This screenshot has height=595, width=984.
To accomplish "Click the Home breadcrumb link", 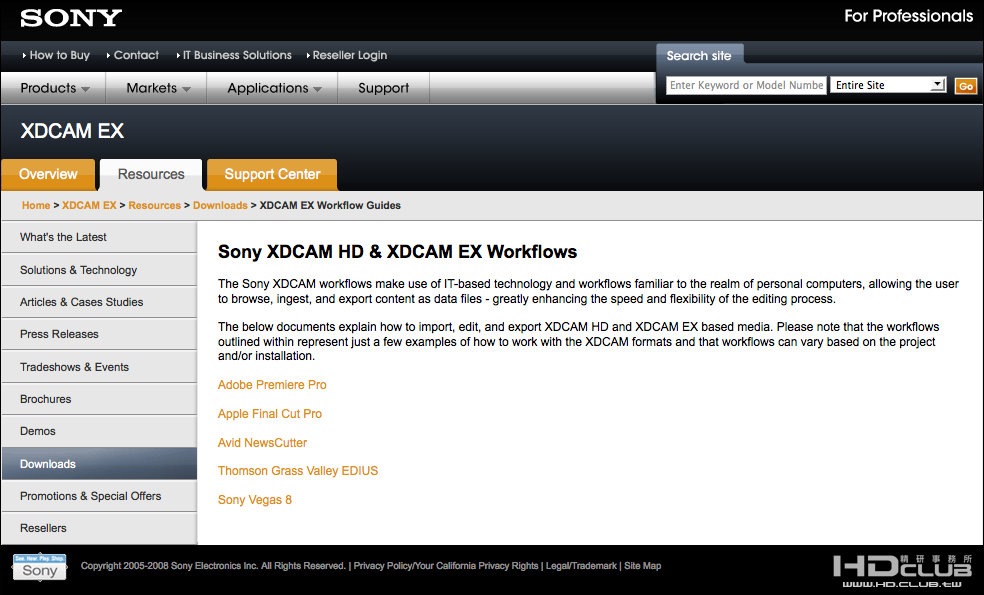I will [36, 205].
